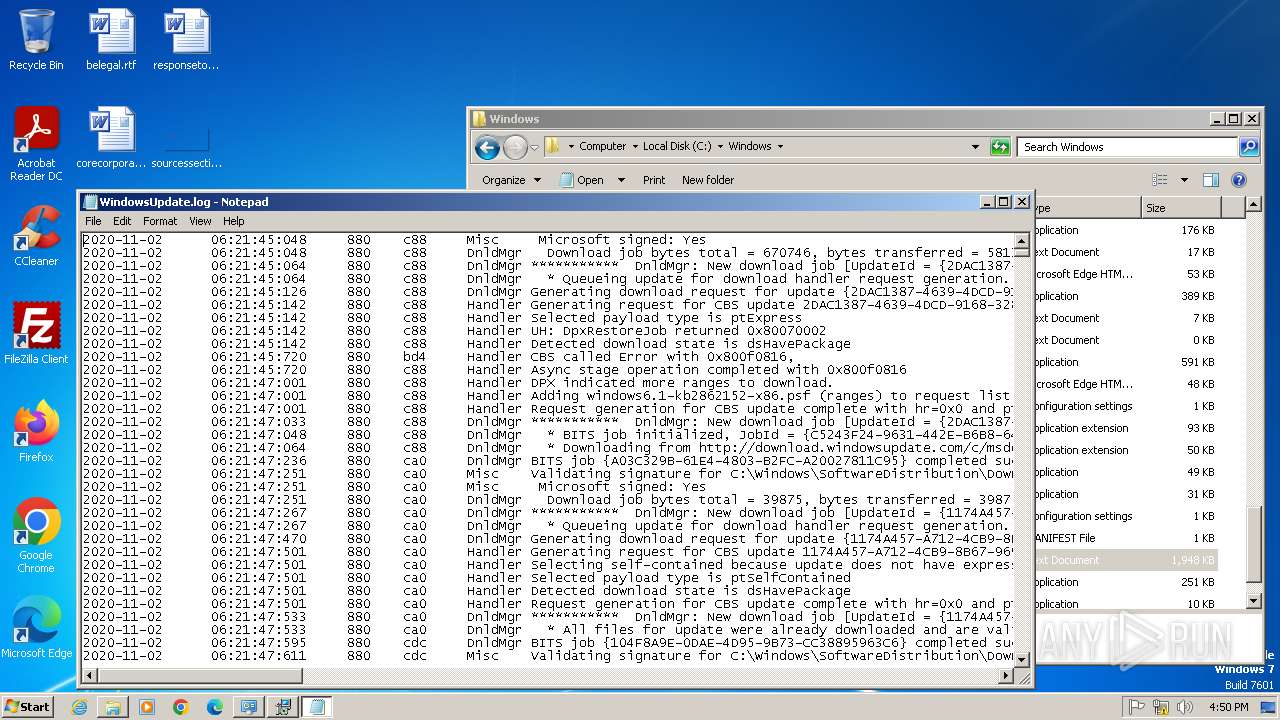Open Notepad Help menu
This screenshot has width=1280, height=720.
coord(233,221)
